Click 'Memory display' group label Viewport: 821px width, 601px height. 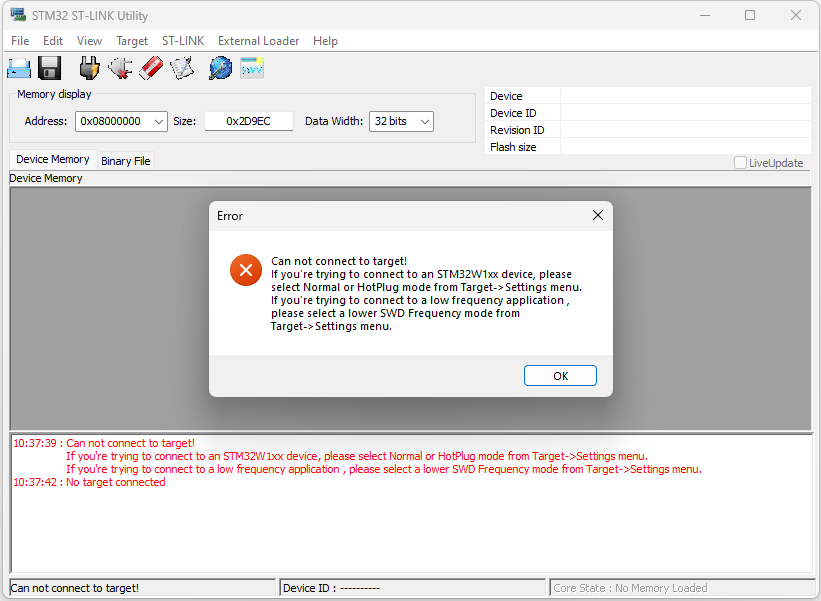pyautogui.click(x=54, y=94)
